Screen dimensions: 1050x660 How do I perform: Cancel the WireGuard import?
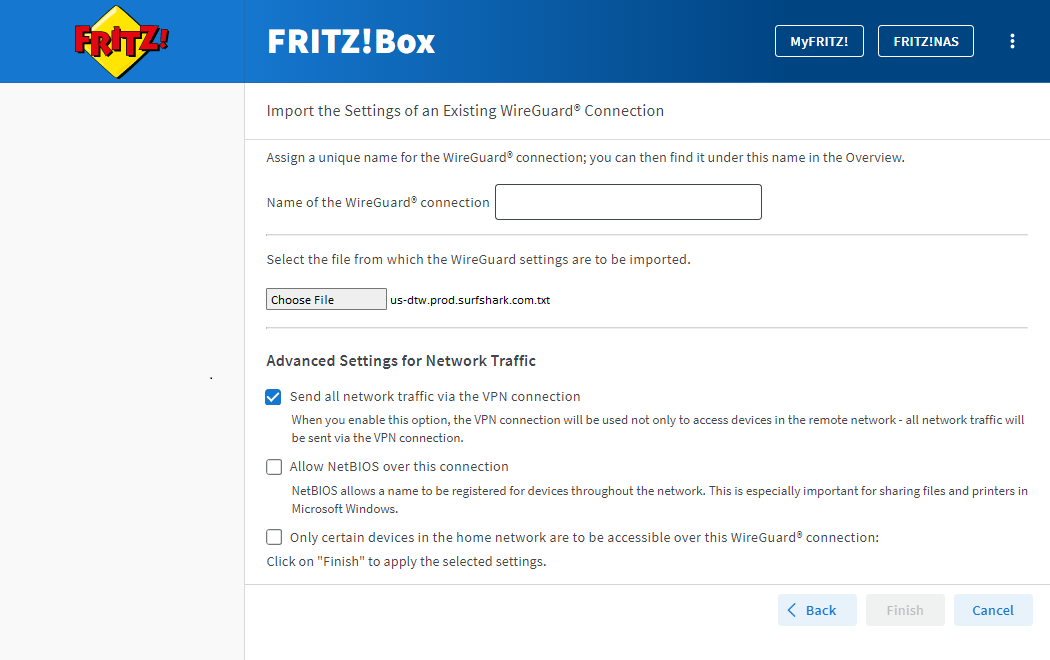[993, 610]
